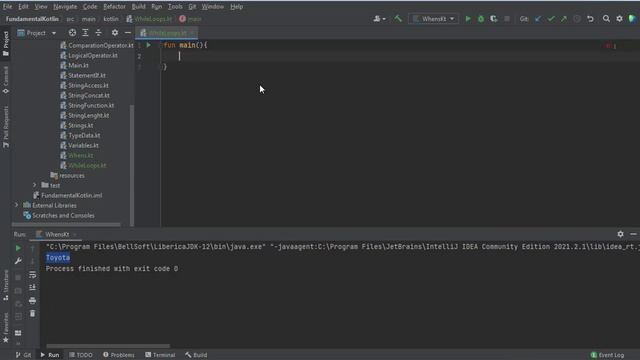Open the Project view selector dropdown
Screen dimensions: 640x360
(37, 33)
